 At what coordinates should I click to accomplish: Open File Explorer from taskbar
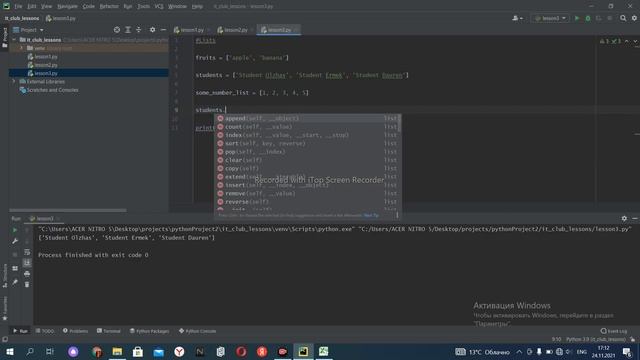[x=117, y=351]
